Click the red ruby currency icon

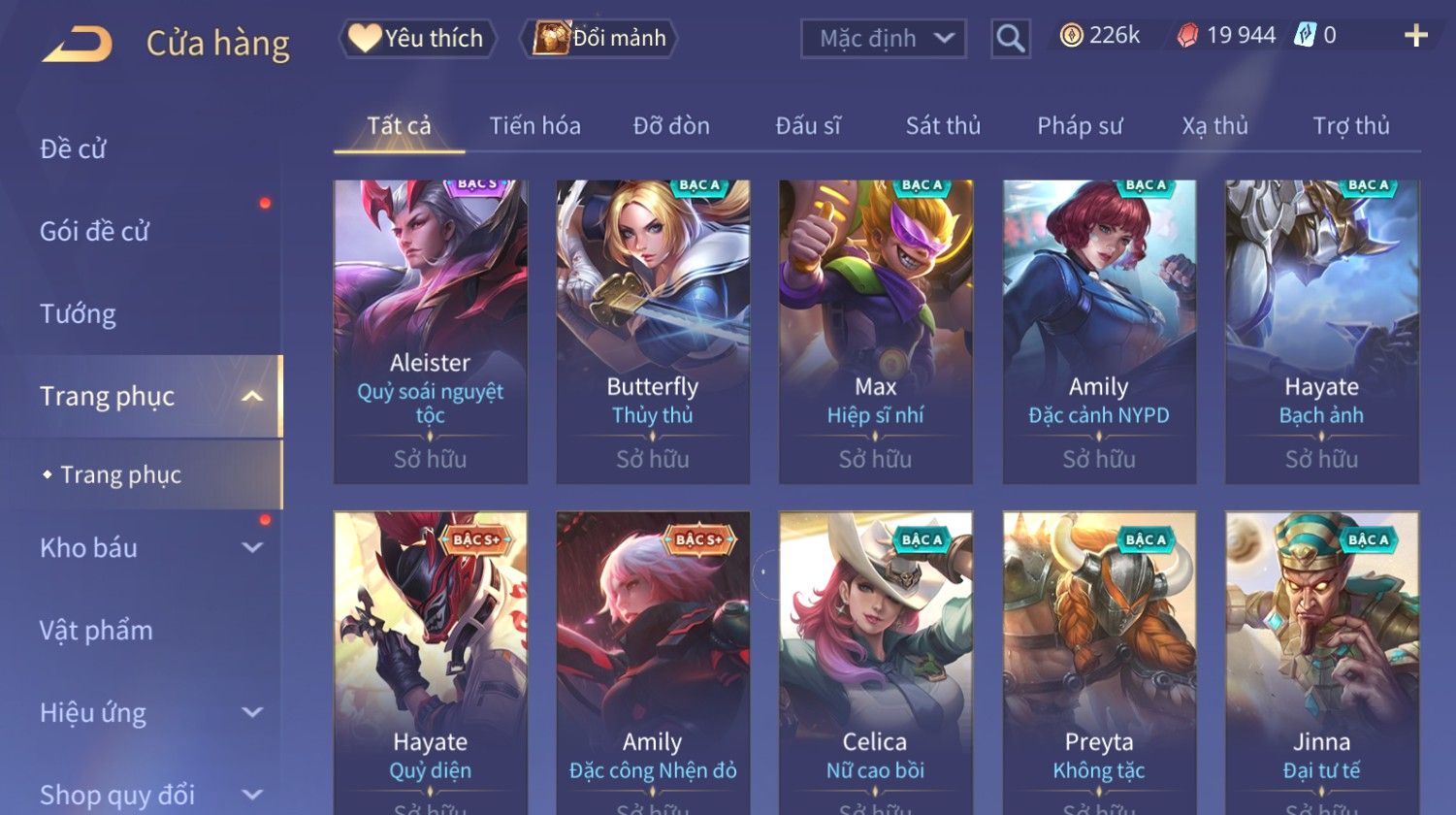click(1187, 36)
